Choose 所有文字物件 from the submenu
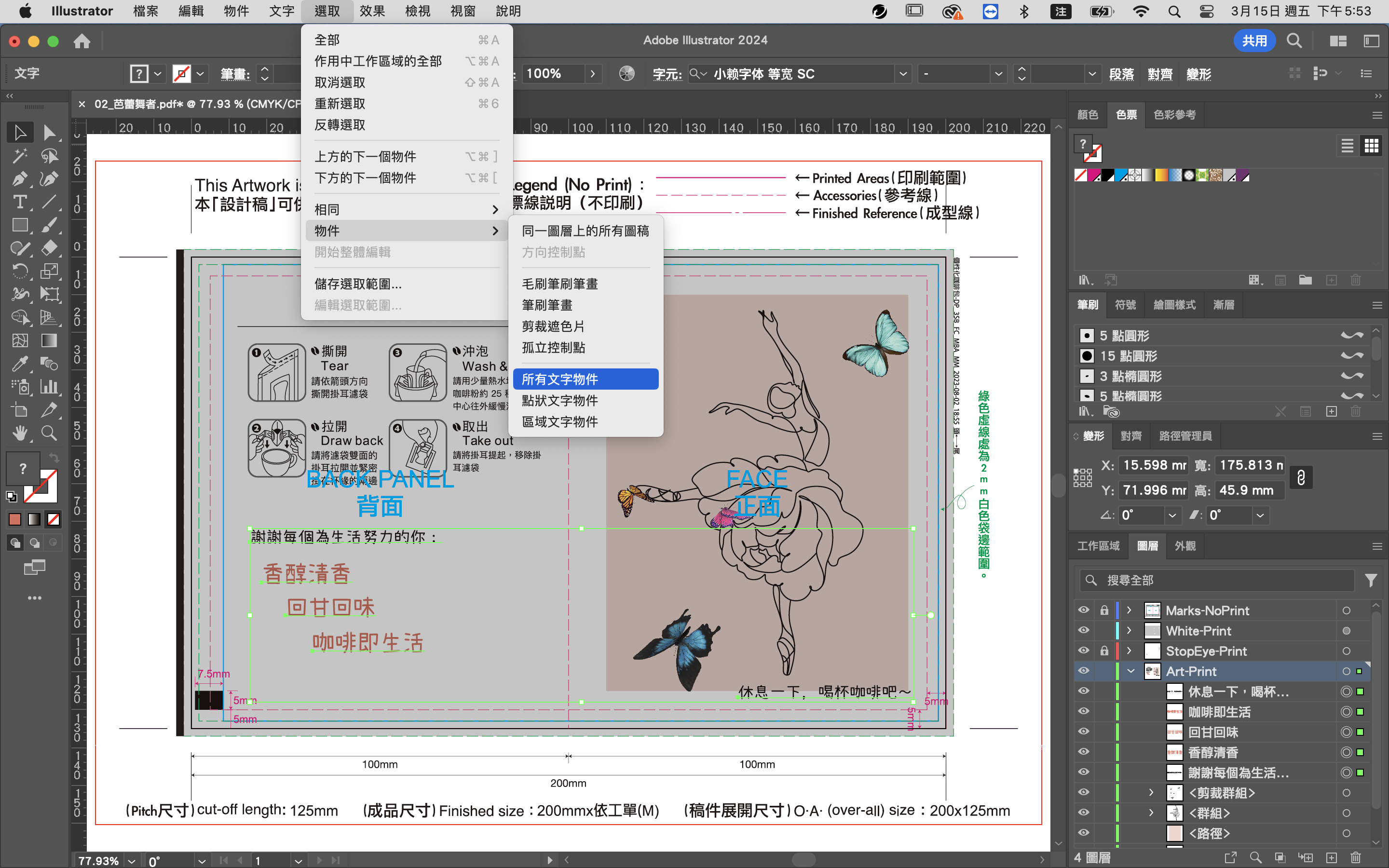The height and width of the screenshot is (868, 1389). click(586, 379)
